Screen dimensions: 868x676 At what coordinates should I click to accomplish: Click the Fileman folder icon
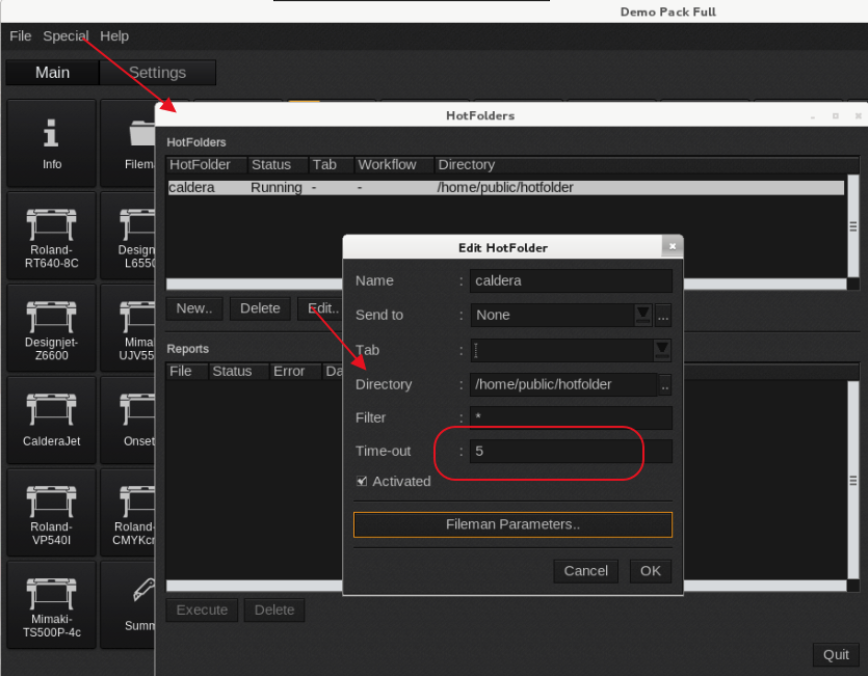coord(137,142)
